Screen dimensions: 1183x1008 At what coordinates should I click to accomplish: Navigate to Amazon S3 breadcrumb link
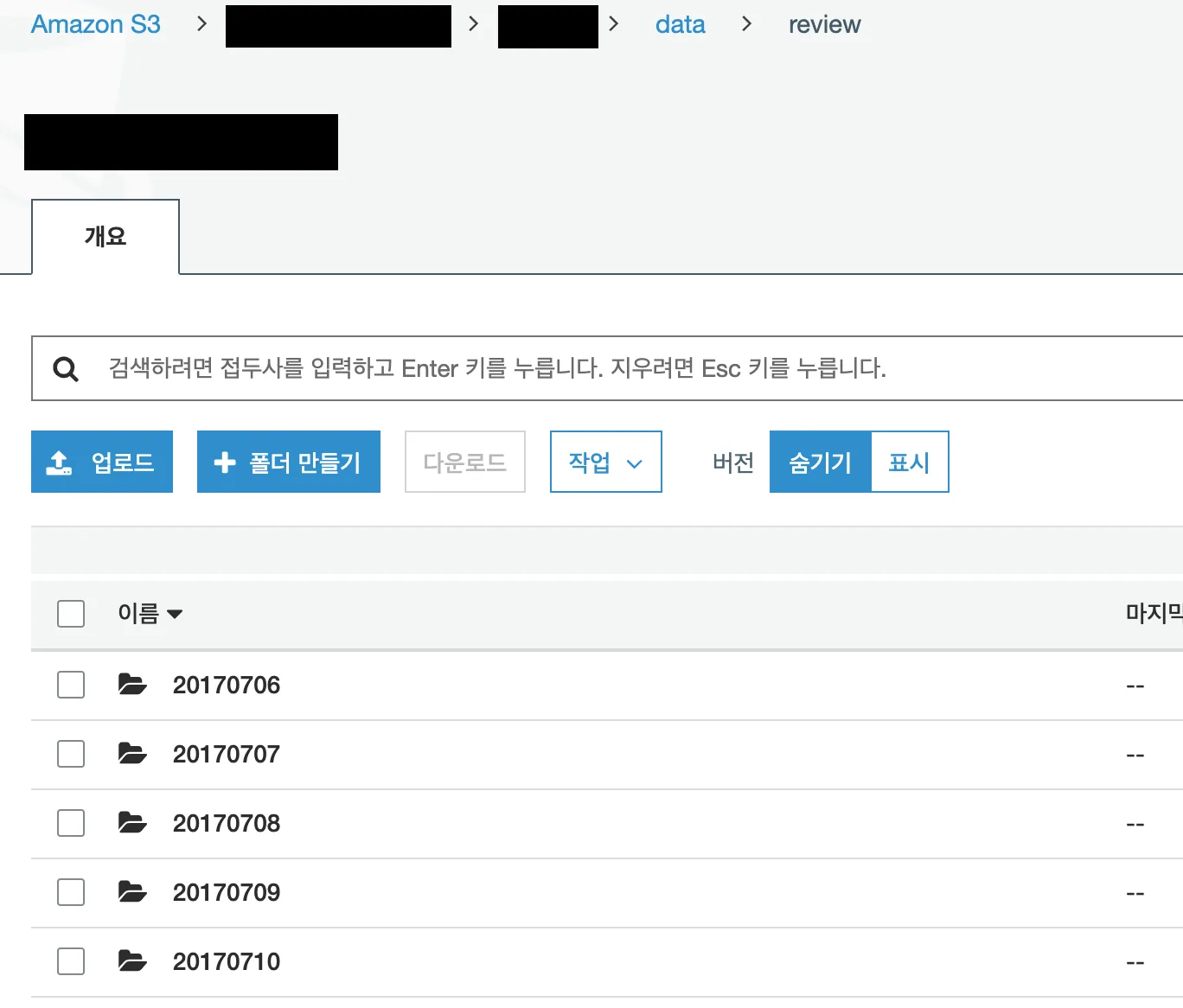(96, 25)
